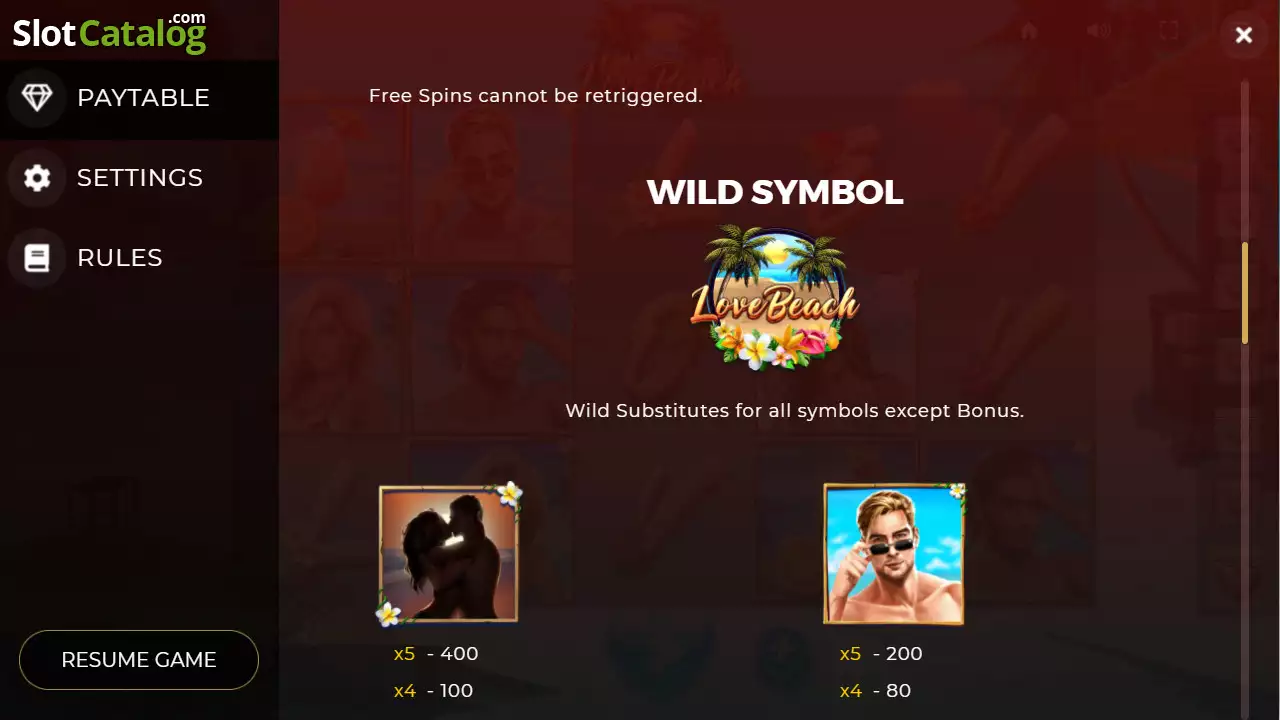Mute sound with the speaker icon
1280x720 pixels.
(x=1099, y=31)
